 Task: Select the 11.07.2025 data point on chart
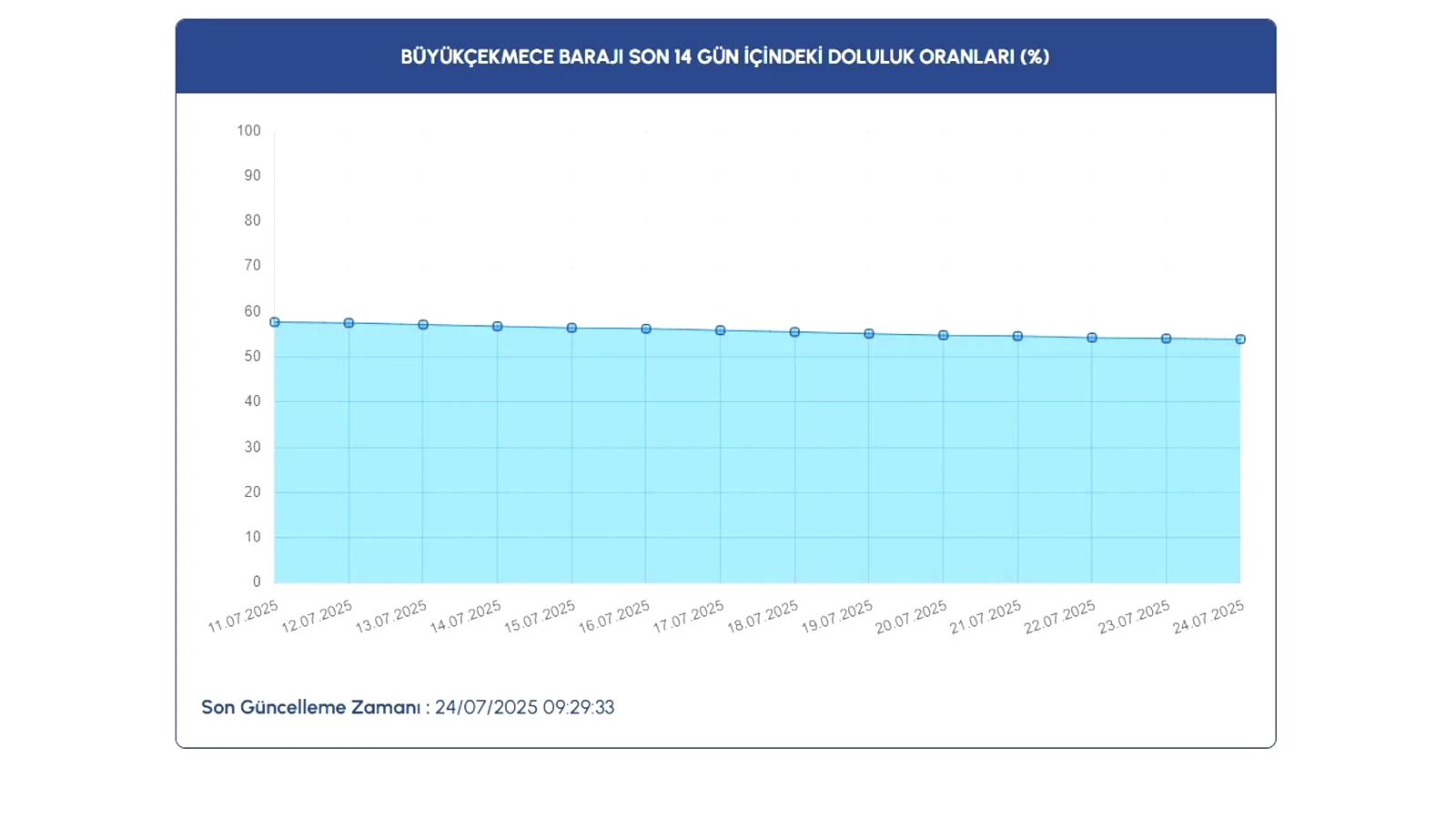[275, 322]
